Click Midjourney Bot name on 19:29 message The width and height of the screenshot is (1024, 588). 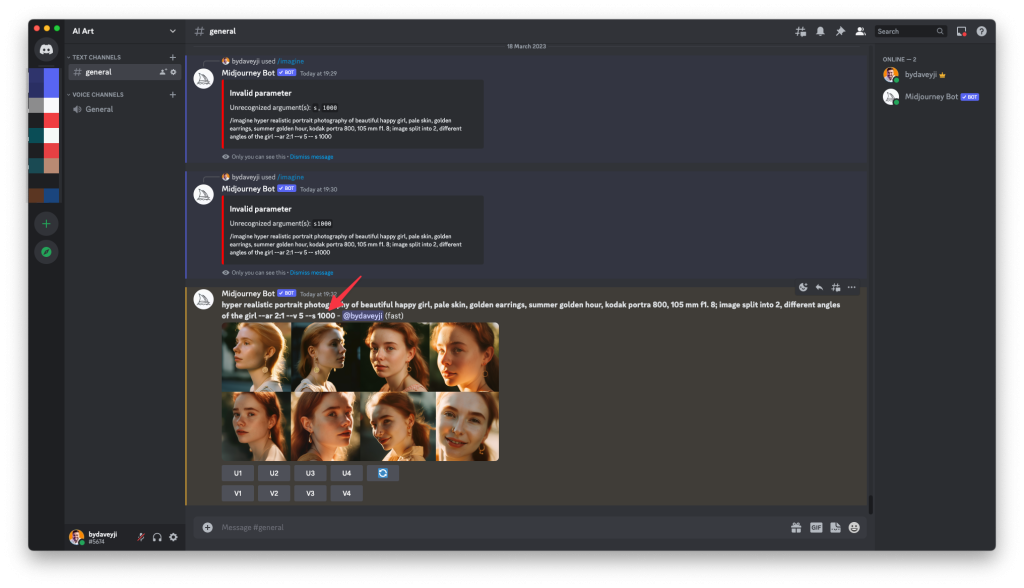pyautogui.click(x=248, y=73)
